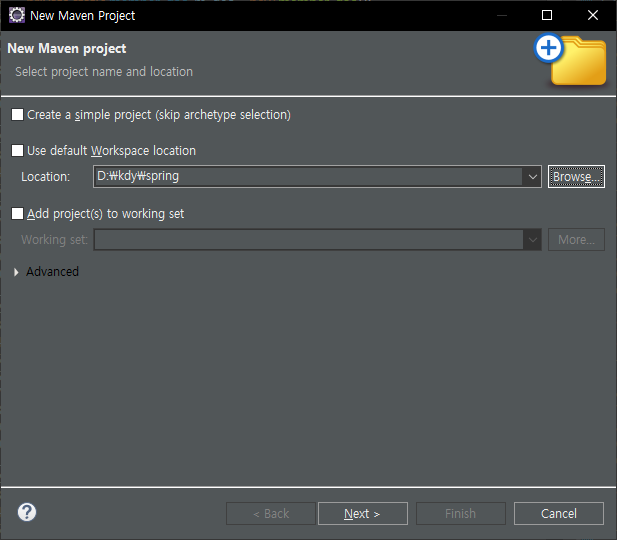Click the Location: label
This screenshot has width=617, height=540.
(46, 177)
